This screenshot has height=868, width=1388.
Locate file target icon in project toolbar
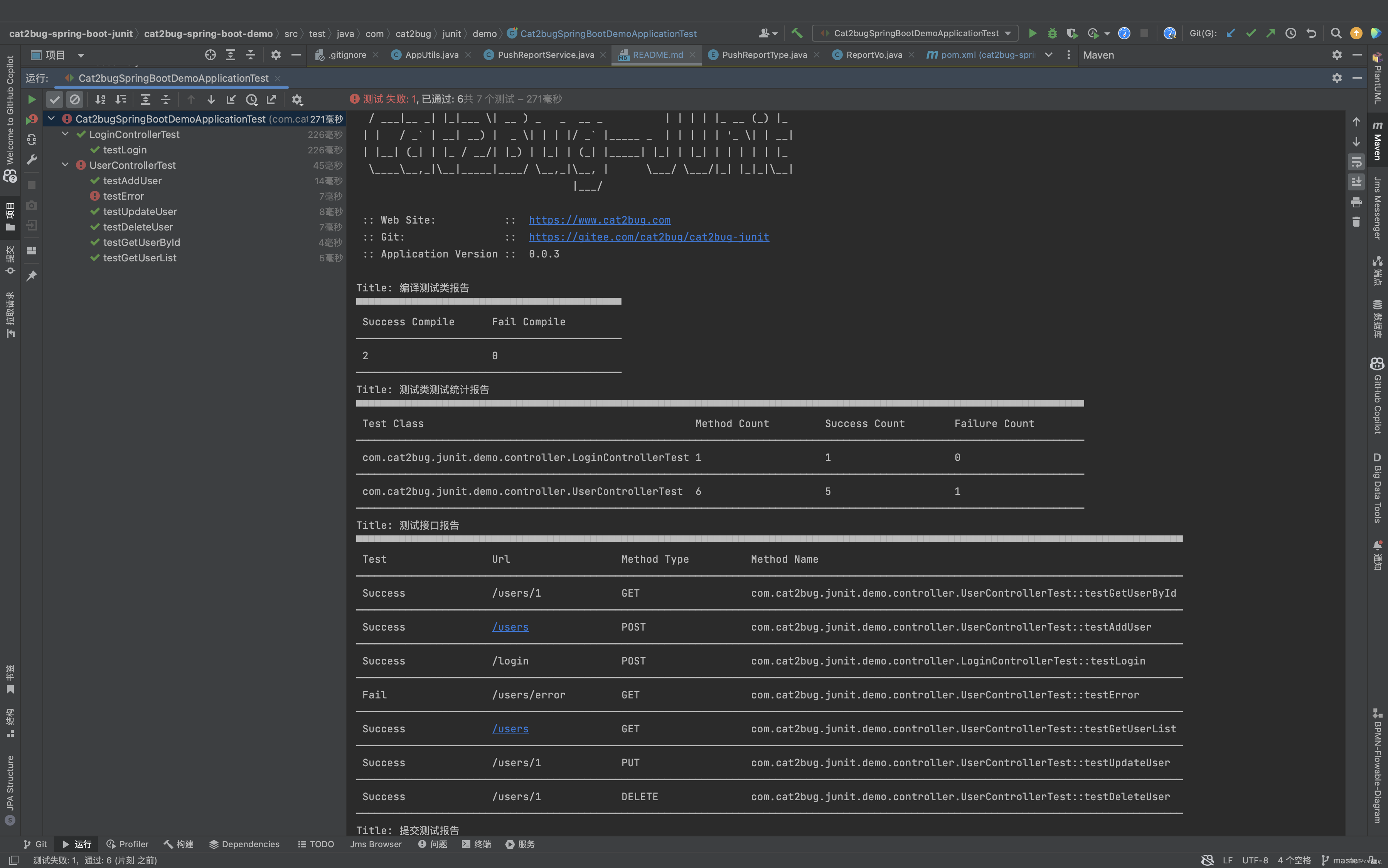[210, 54]
